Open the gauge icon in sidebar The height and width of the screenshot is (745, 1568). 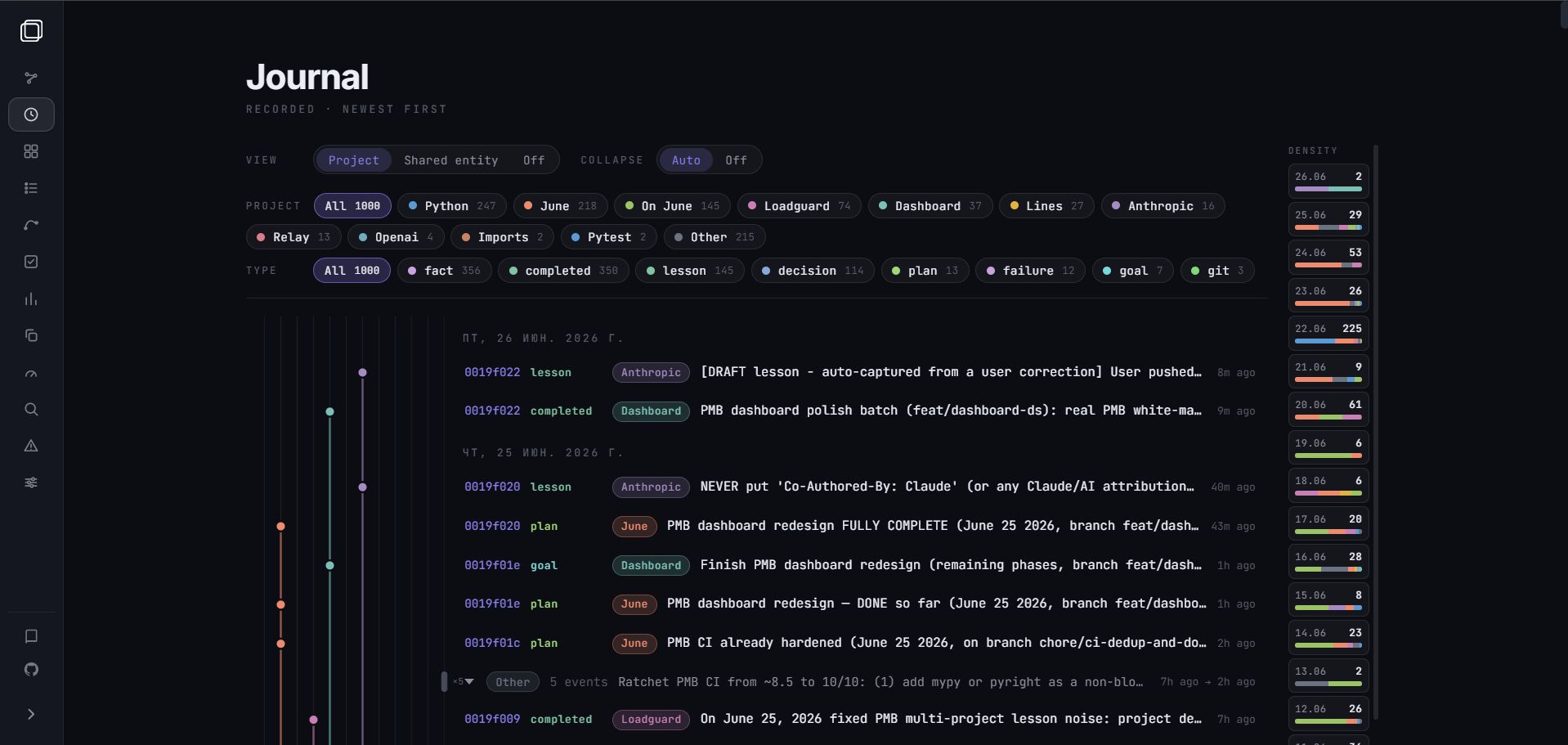click(x=31, y=372)
